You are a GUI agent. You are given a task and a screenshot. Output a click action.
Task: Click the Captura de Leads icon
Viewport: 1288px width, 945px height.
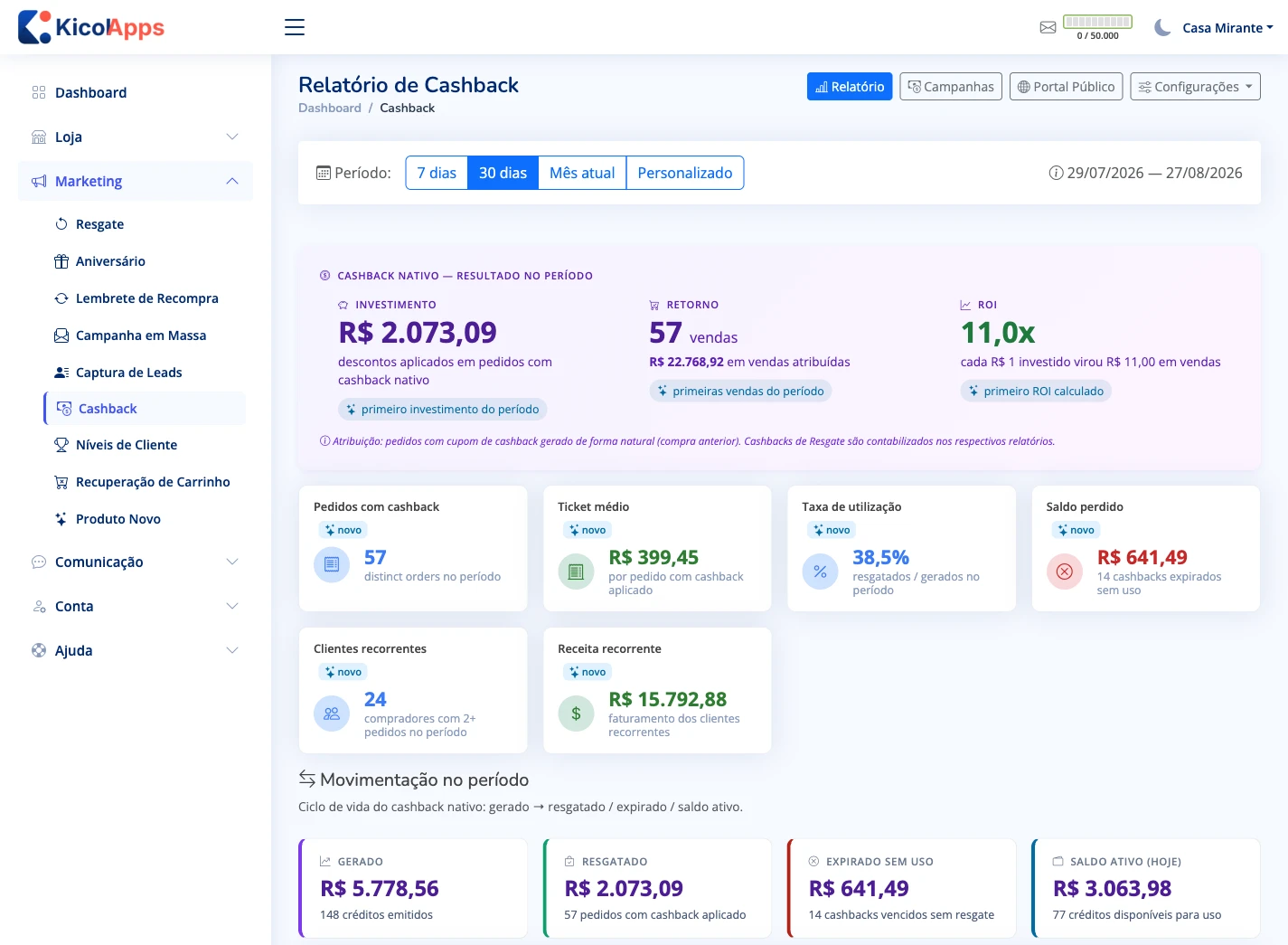[x=61, y=373]
